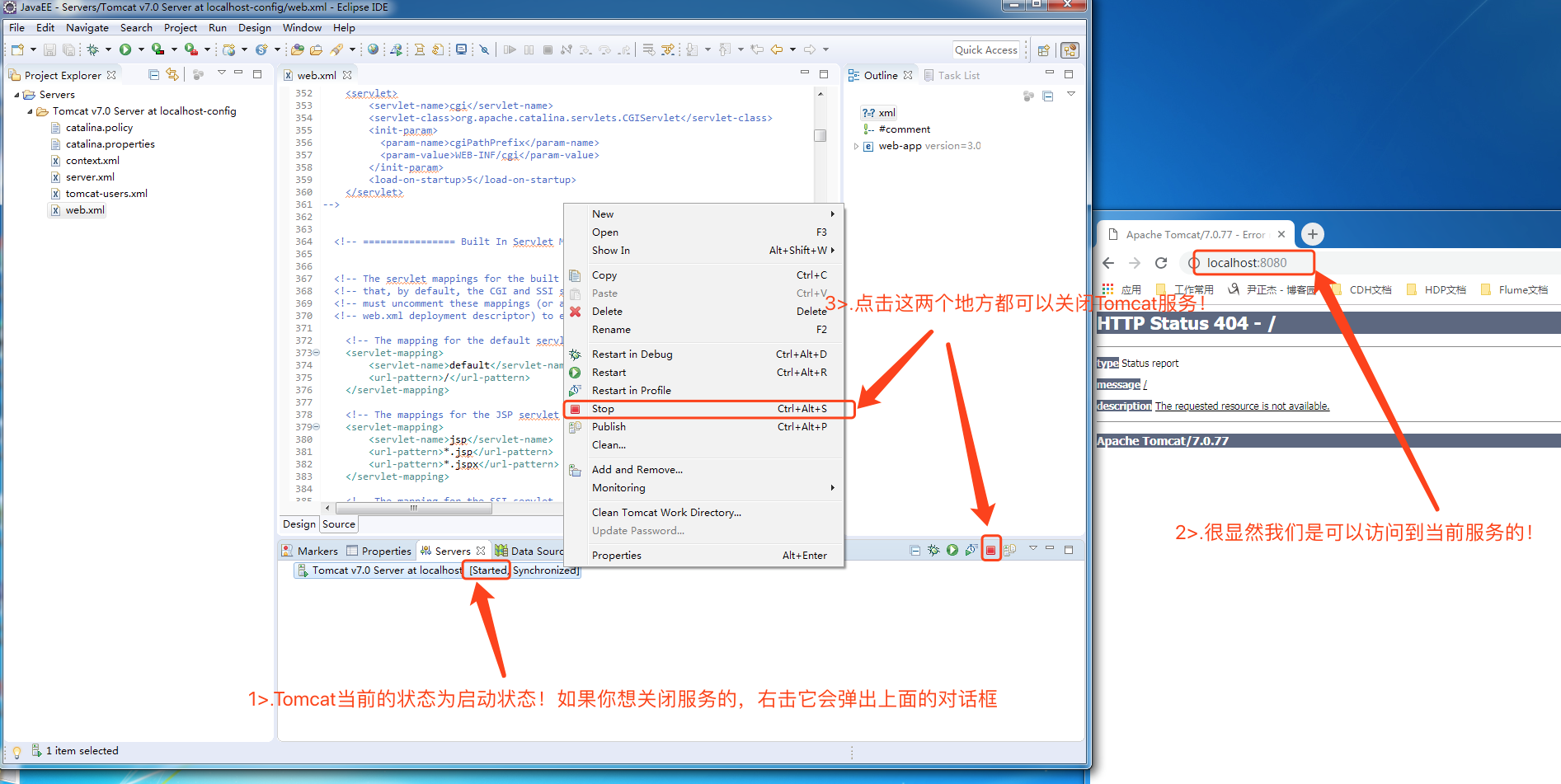Switch editor to Design tab

(x=299, y=524)
